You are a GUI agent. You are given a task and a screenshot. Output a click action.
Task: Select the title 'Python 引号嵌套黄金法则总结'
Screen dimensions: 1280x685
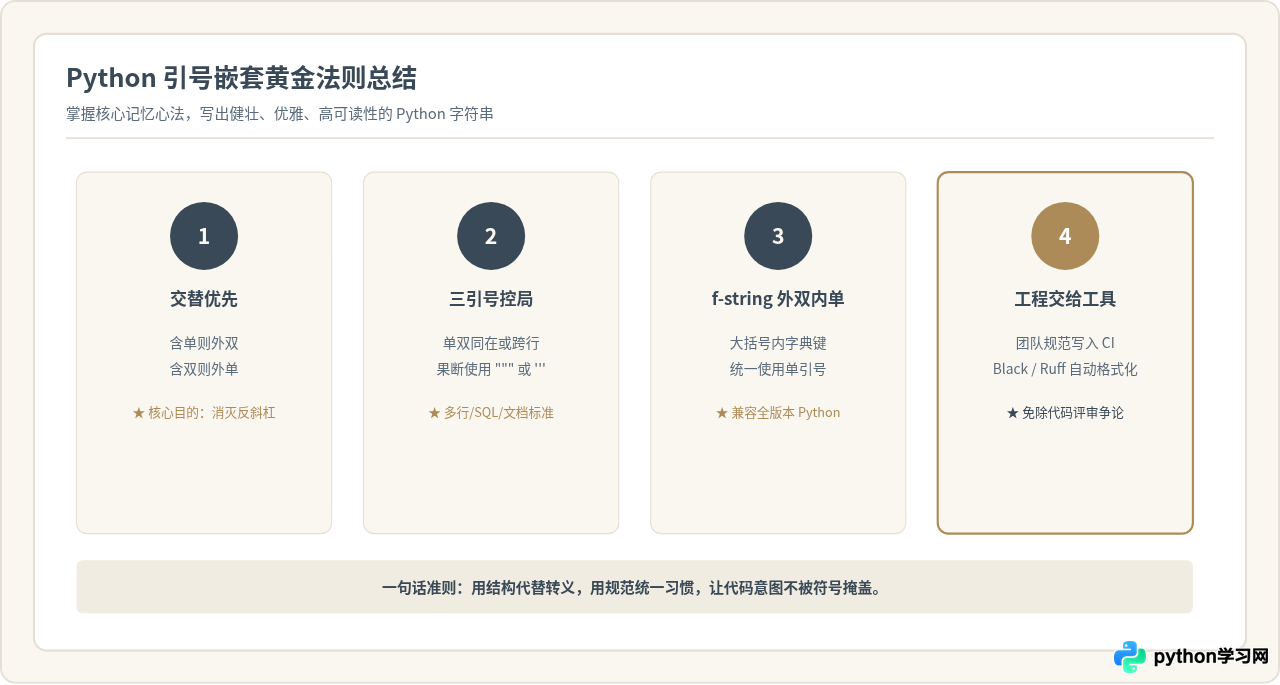coord(241,78)
